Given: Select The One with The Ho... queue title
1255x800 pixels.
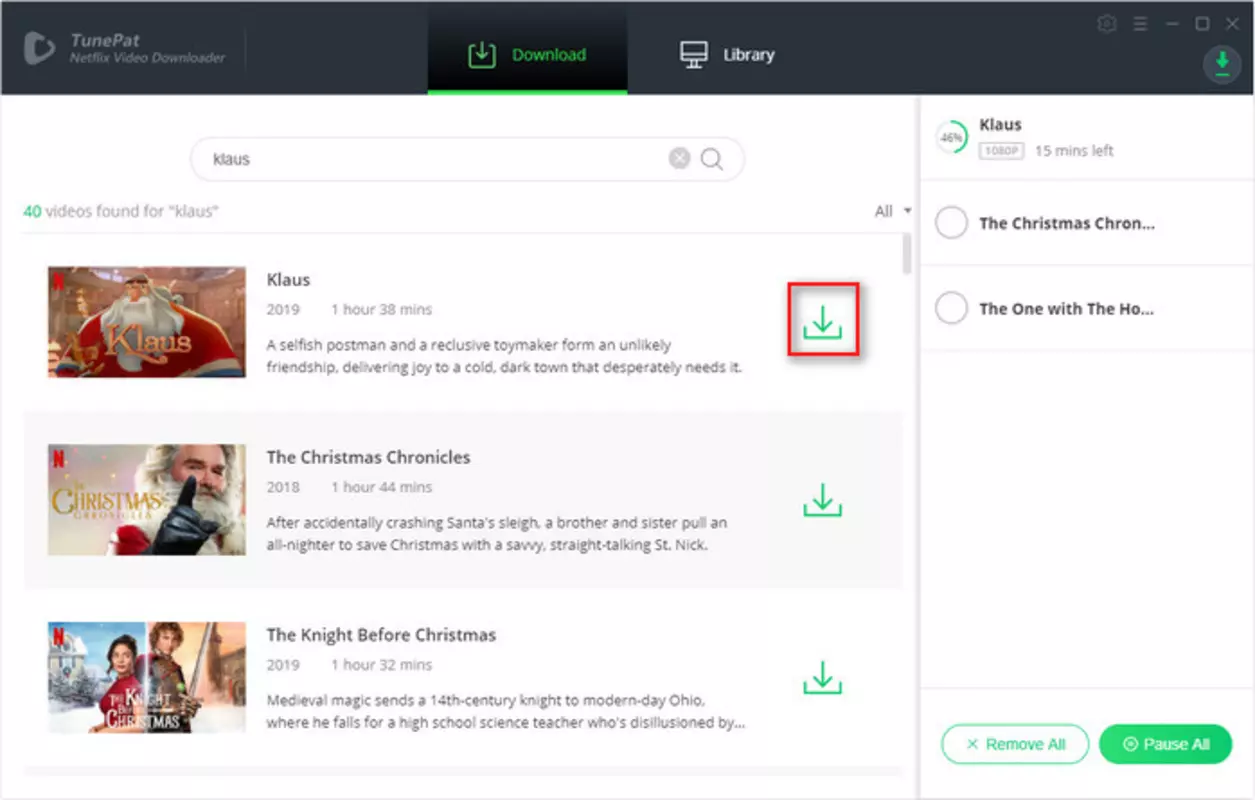Looking at the screenshot, I should point(1067,309).
